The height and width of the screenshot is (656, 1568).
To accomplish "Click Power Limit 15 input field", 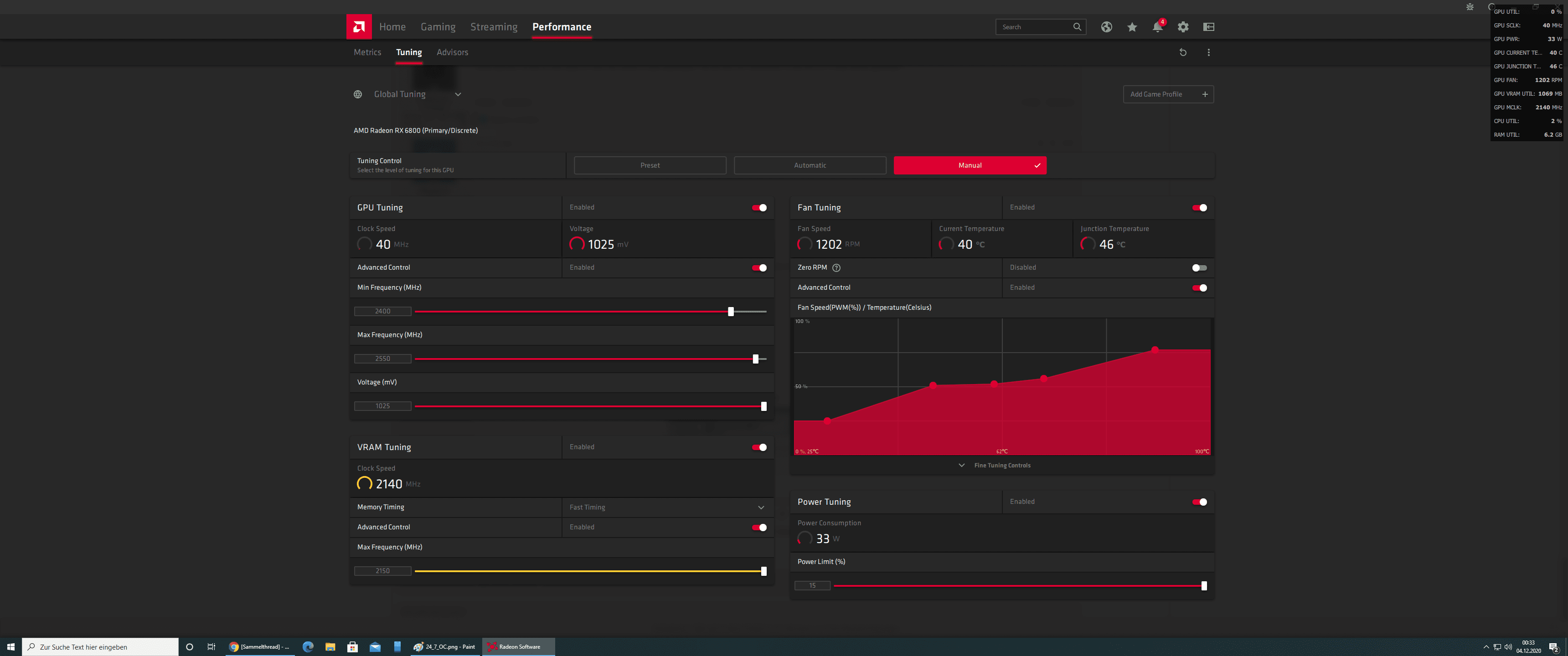I will coord(812,586).
